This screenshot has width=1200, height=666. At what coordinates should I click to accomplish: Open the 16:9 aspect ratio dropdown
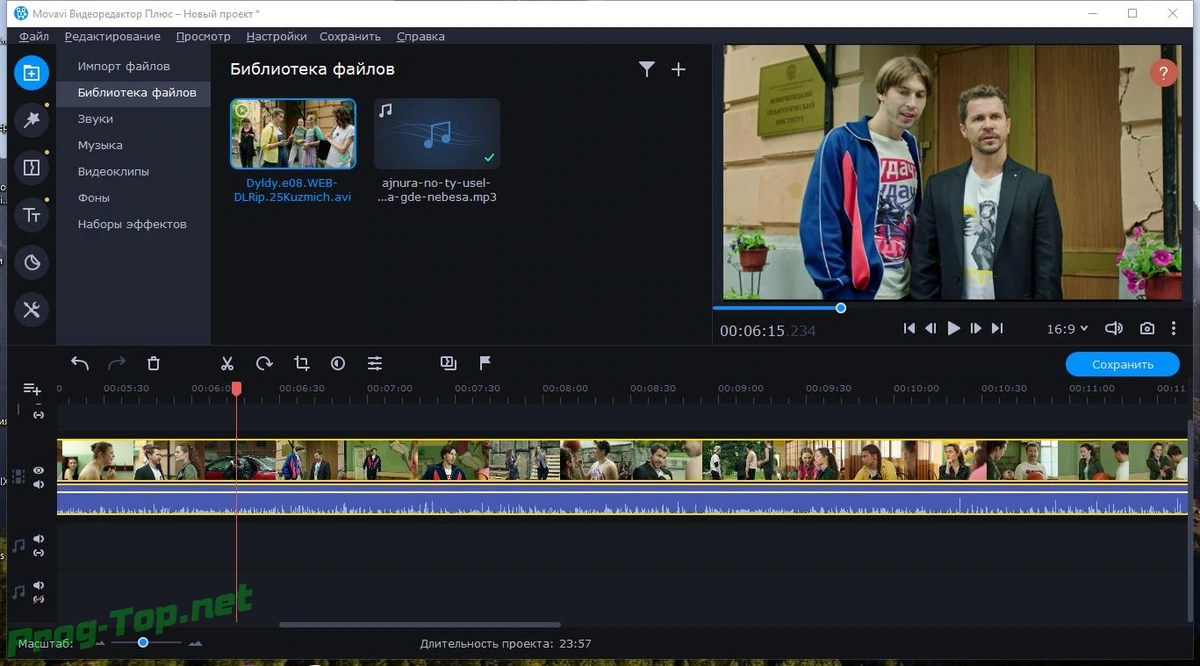pos(1067,328)
